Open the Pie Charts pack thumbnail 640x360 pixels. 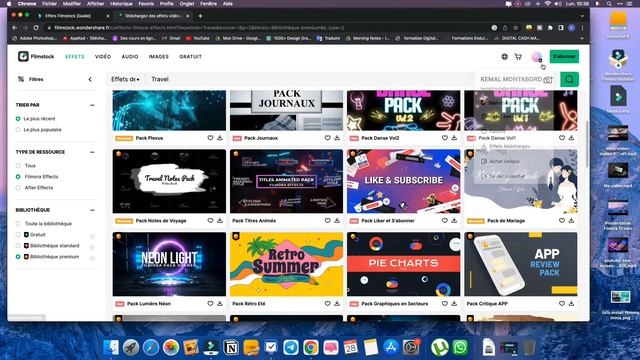(x=403, y=264)
